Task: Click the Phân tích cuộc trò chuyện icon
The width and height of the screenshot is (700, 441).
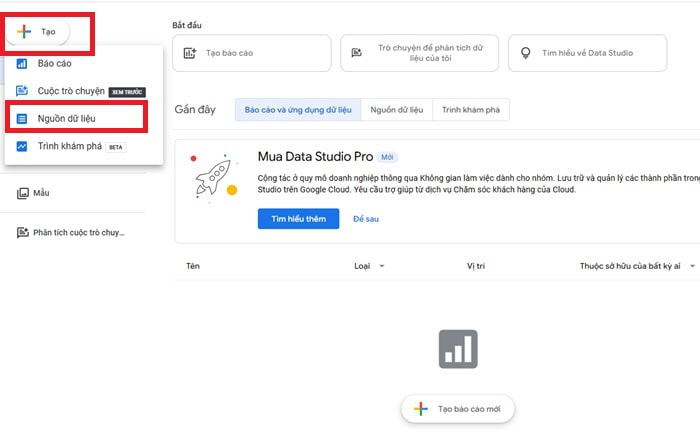Action: pos(22,233)
